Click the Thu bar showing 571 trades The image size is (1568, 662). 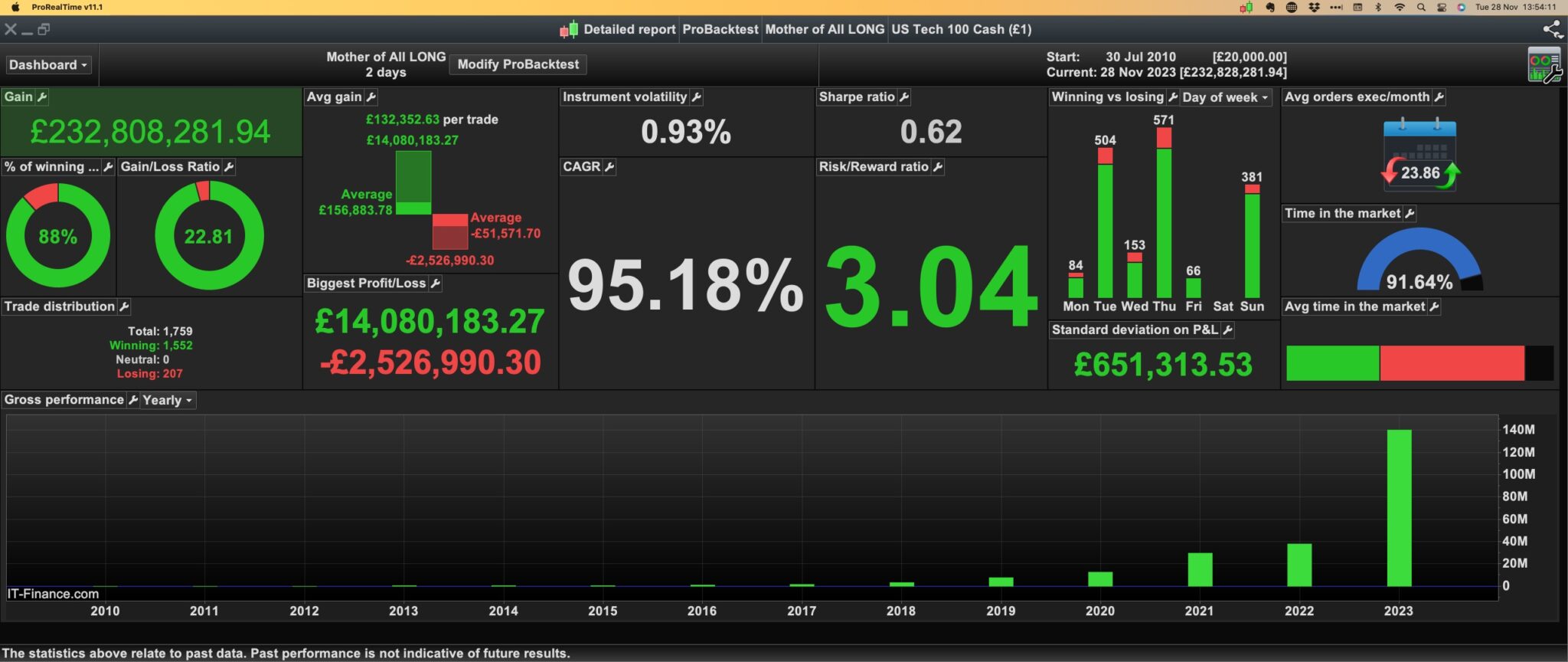(1164, 213)
